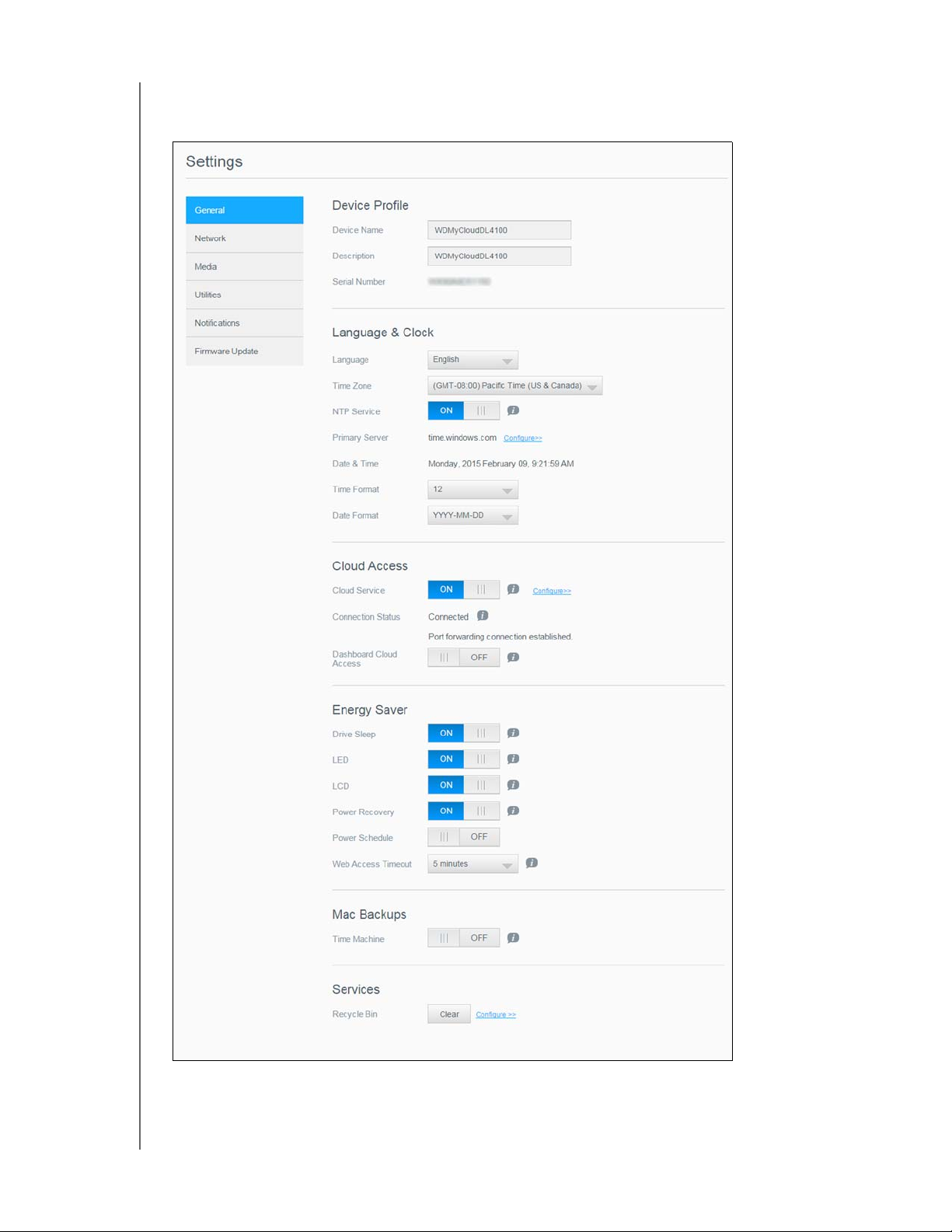
Task: Open the Language dropdown
Action: [473, 360]
